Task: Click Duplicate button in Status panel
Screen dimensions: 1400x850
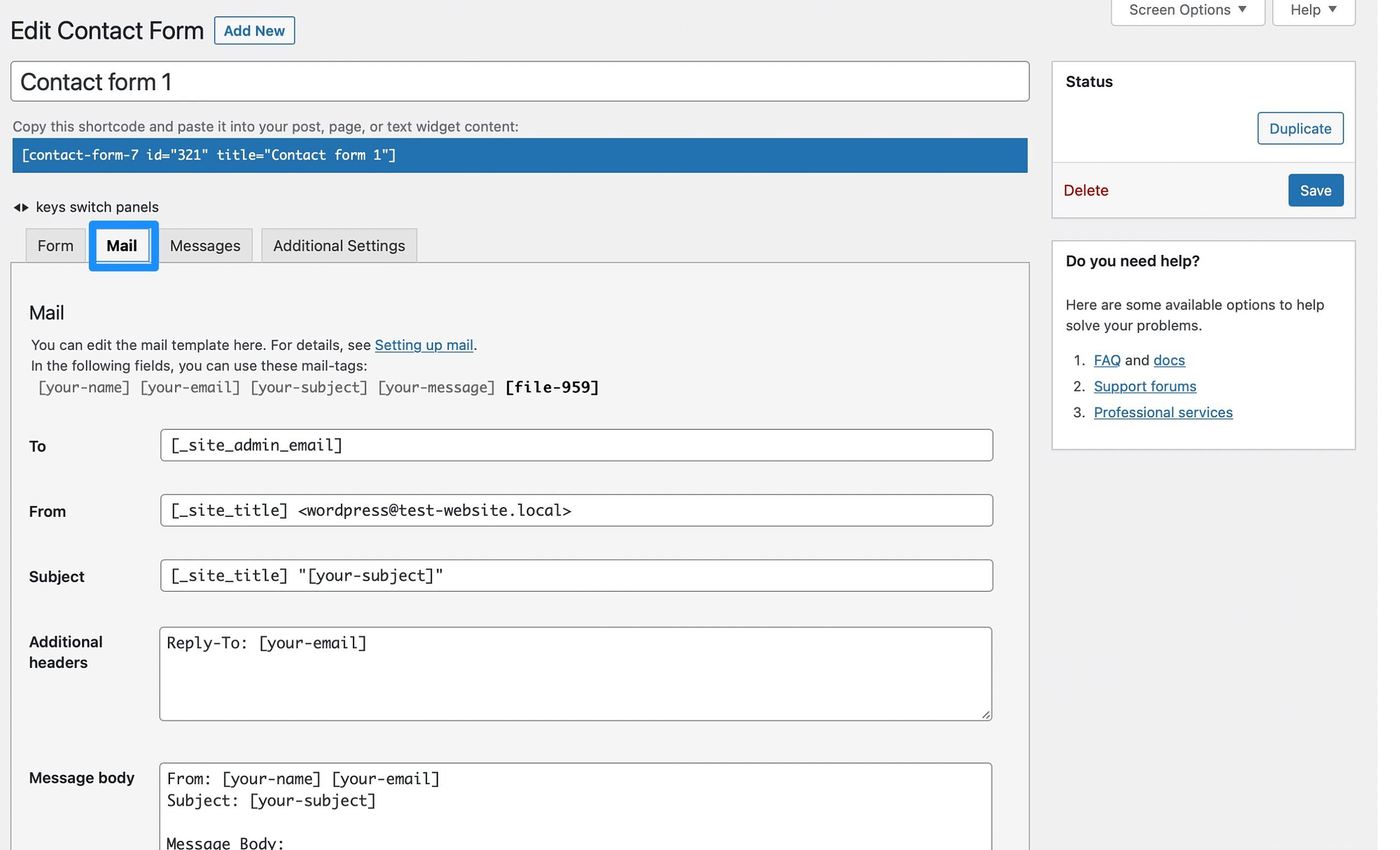Action: tap(1300, 128)
